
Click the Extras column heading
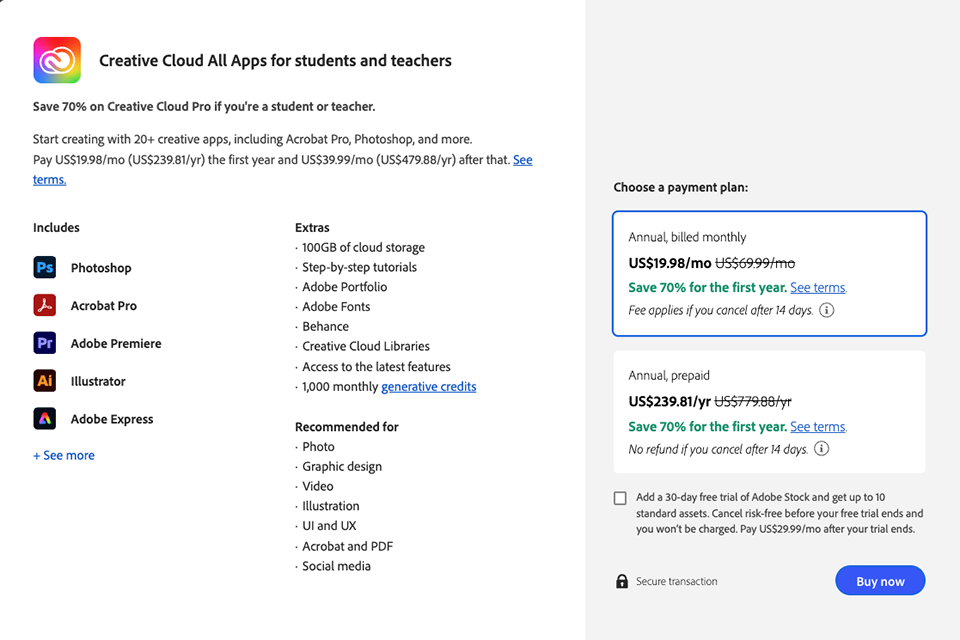pos(312,227)
